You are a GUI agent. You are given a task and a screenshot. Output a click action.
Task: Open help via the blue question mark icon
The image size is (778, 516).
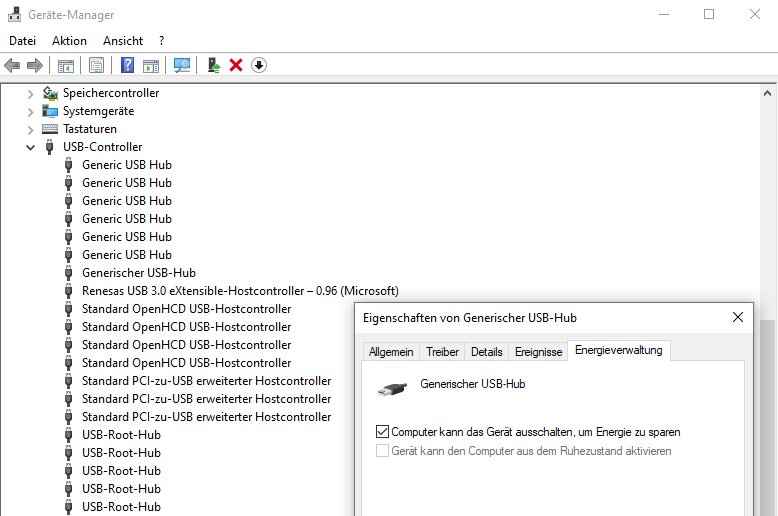tap(128, 65)
